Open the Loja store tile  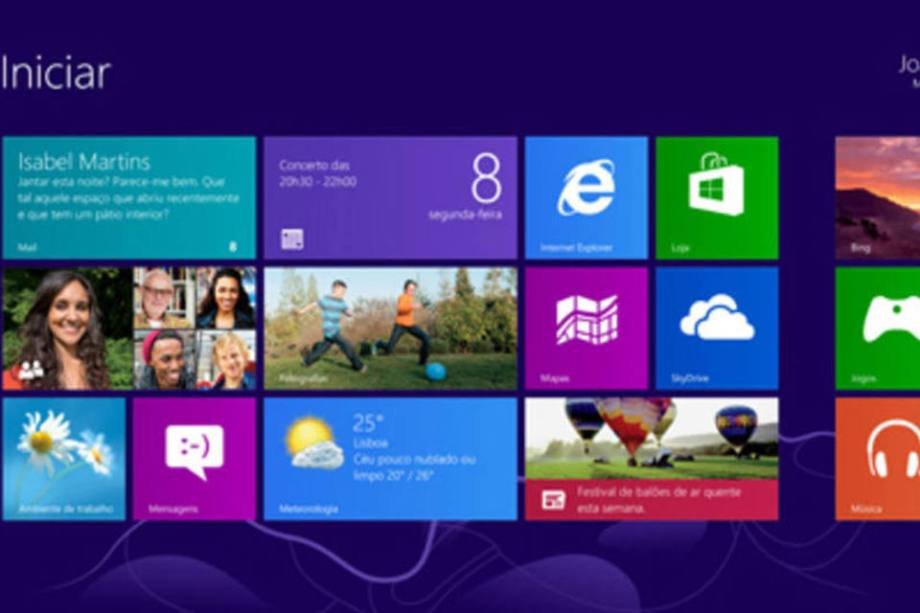[x=717, y=198]
